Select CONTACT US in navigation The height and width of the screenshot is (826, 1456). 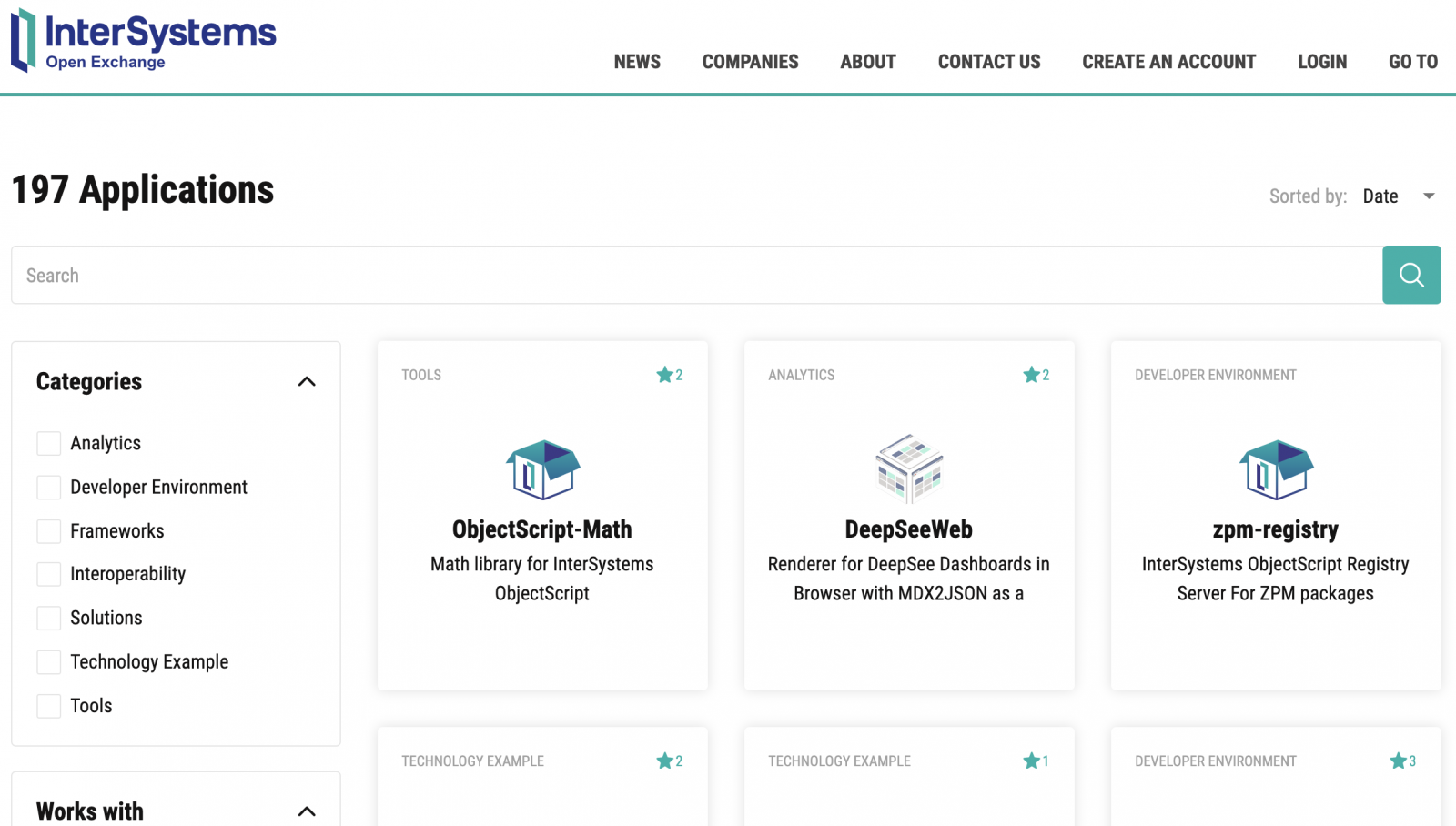989,62
